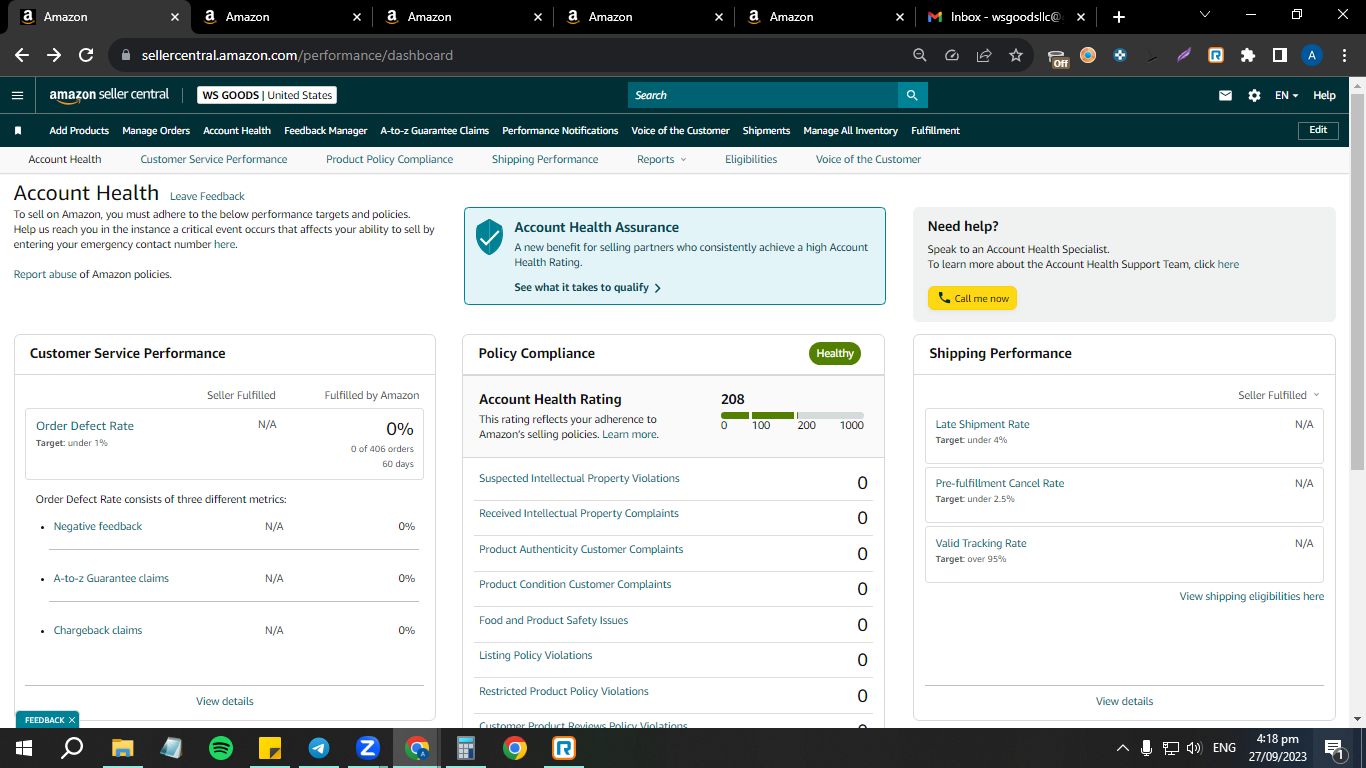Close the FEEDBACK widget with its X
1366x768 pixels.
point(72,720)
